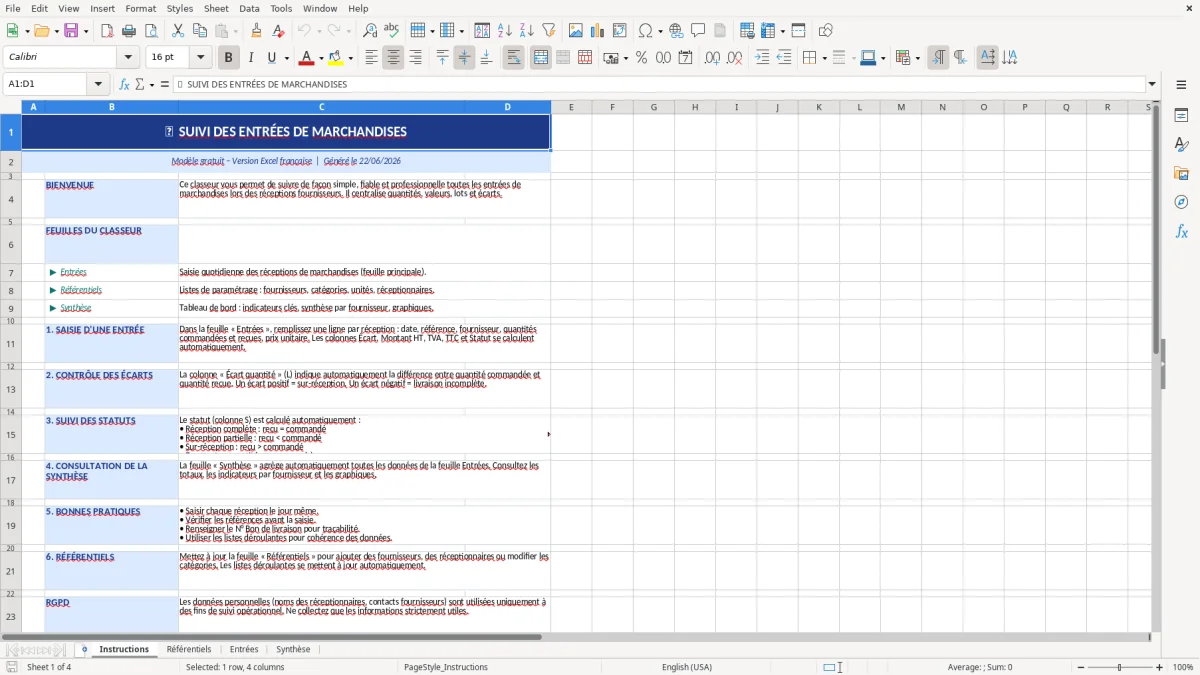Sort ascending
Screen dimensions: 1200x675
point(504,31)
